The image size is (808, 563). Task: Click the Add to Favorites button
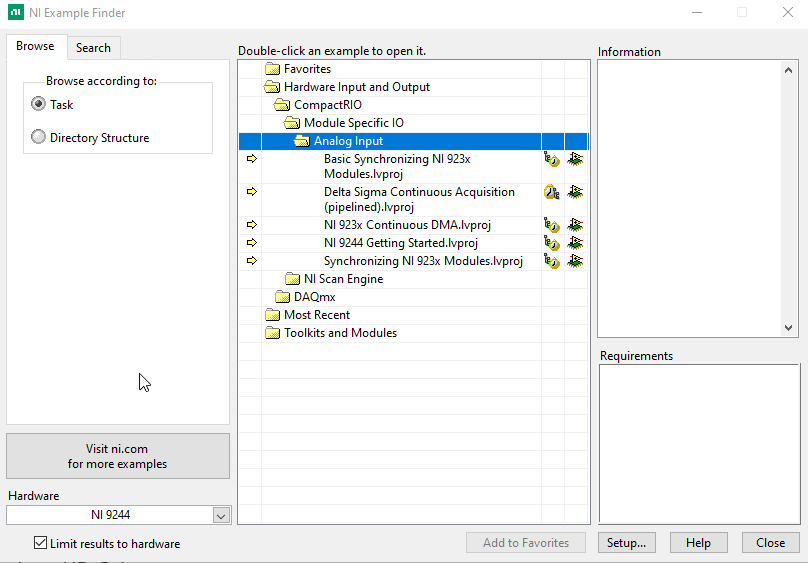coord(526,543)
